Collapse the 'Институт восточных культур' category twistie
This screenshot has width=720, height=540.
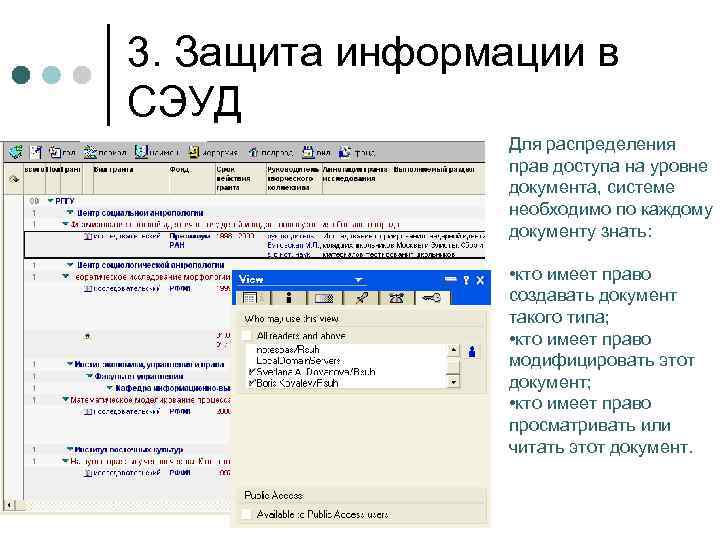click(x=70, y=449)
